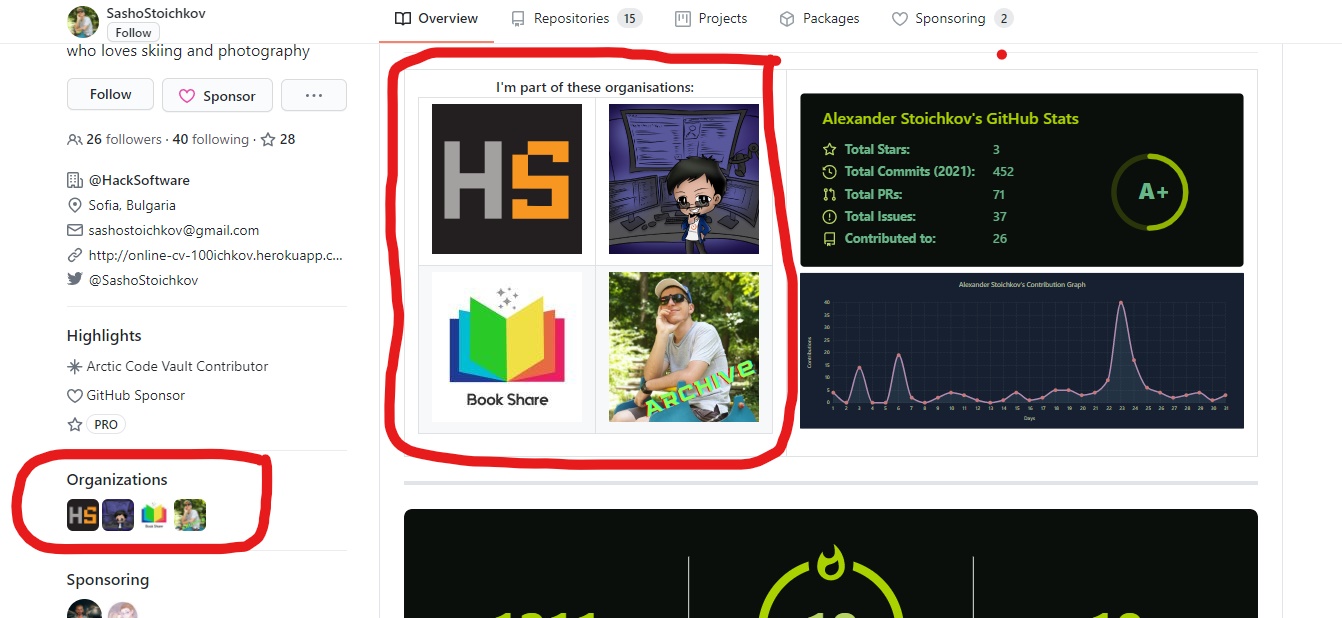This screenshot has height=618, width=1342.
Task: Click the Total PRs row in stats
Action: point(914,195)
